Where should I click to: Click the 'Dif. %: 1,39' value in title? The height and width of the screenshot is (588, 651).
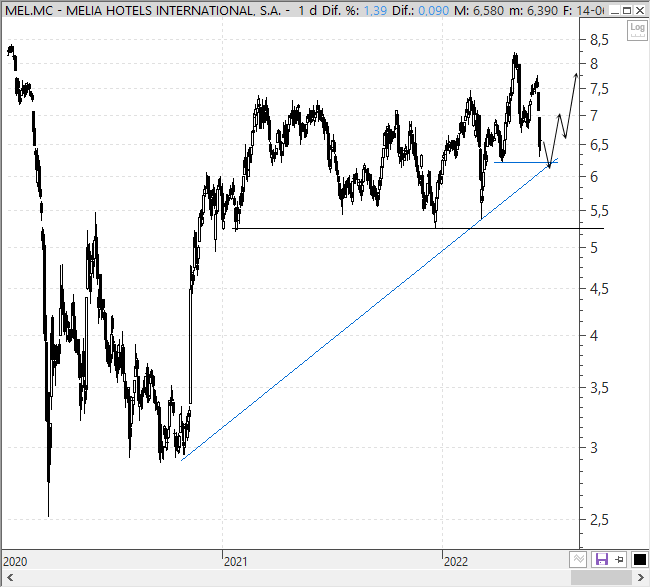(354, 10)
